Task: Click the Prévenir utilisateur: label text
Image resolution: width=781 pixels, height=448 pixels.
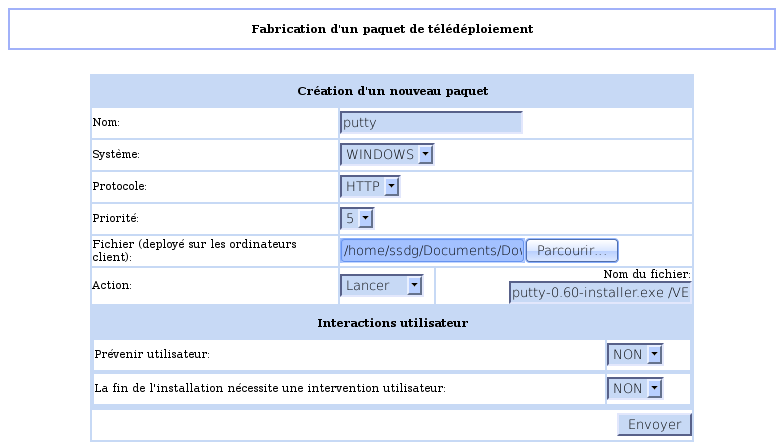Action: [x=152, y=355]
